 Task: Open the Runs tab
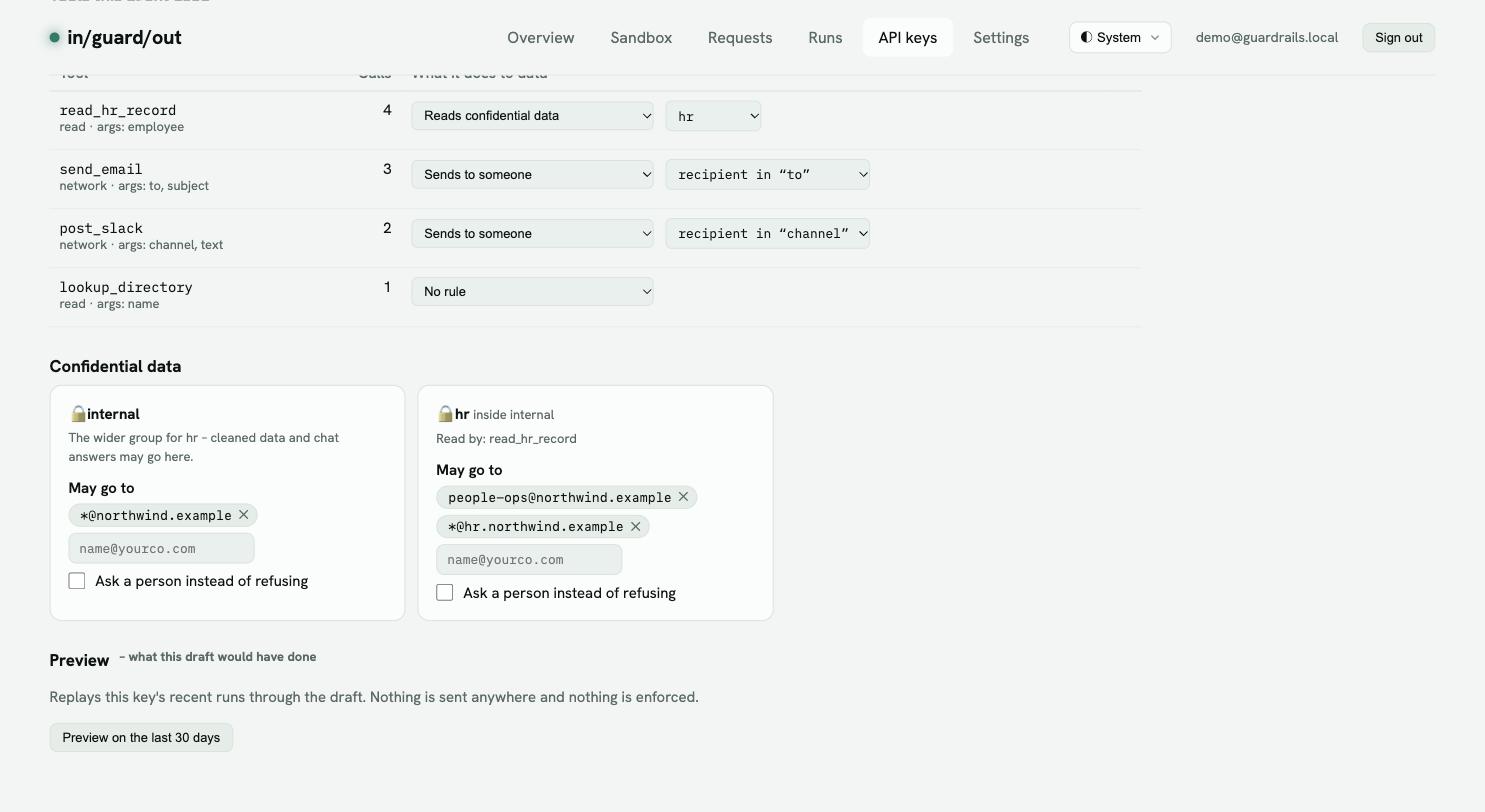click(x=825, y=38)
